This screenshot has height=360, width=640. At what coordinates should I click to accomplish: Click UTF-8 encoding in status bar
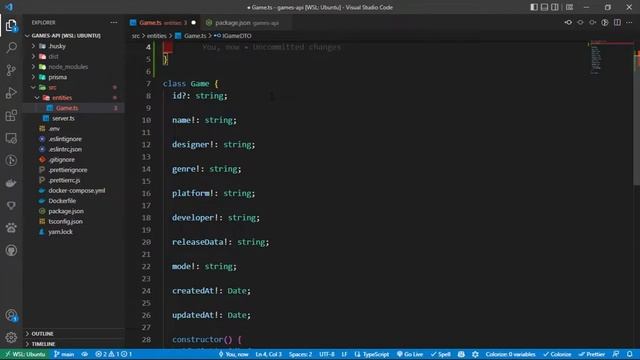327,354
